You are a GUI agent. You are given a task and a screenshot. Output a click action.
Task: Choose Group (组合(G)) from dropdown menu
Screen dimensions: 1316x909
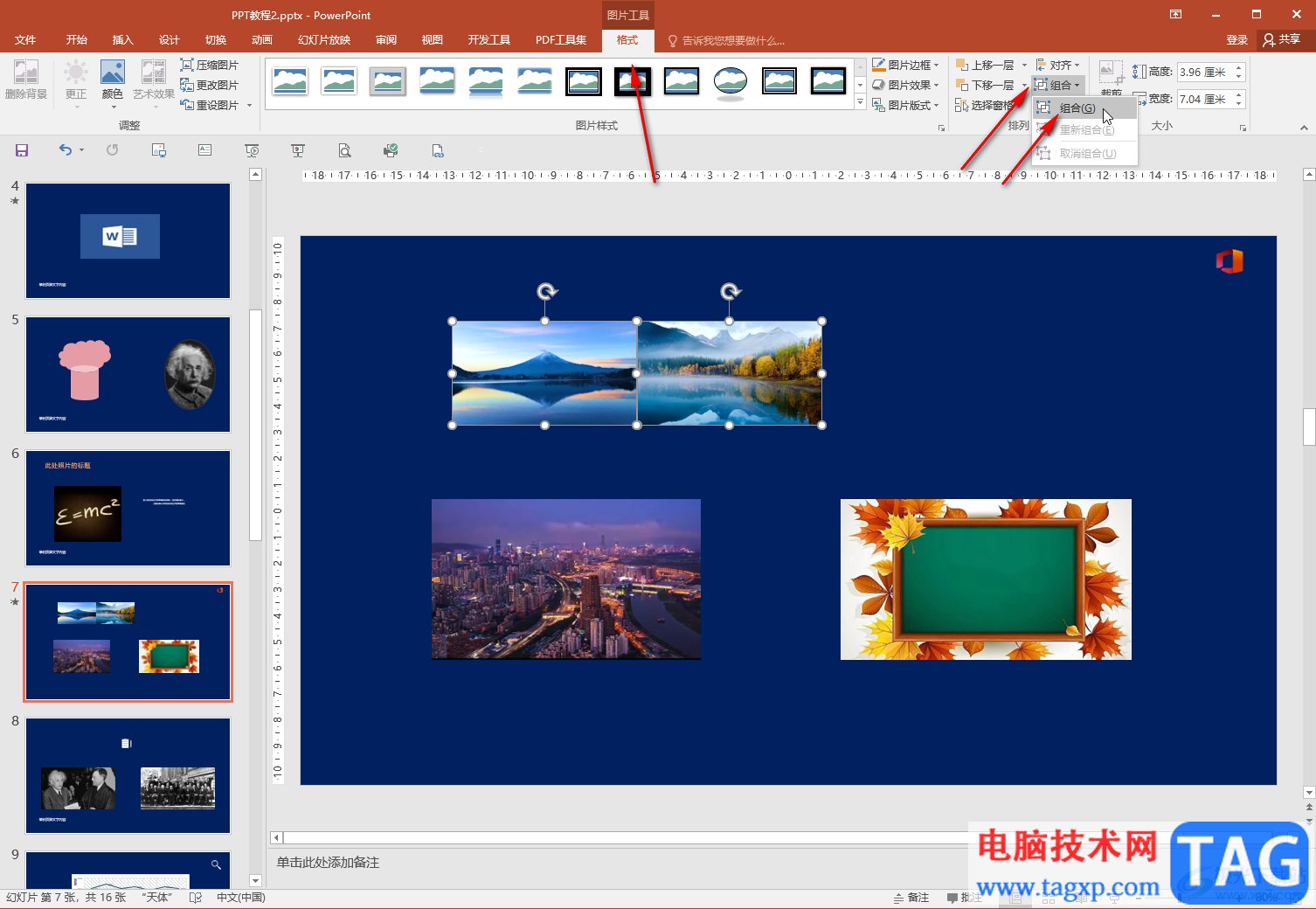[1084, 108]
